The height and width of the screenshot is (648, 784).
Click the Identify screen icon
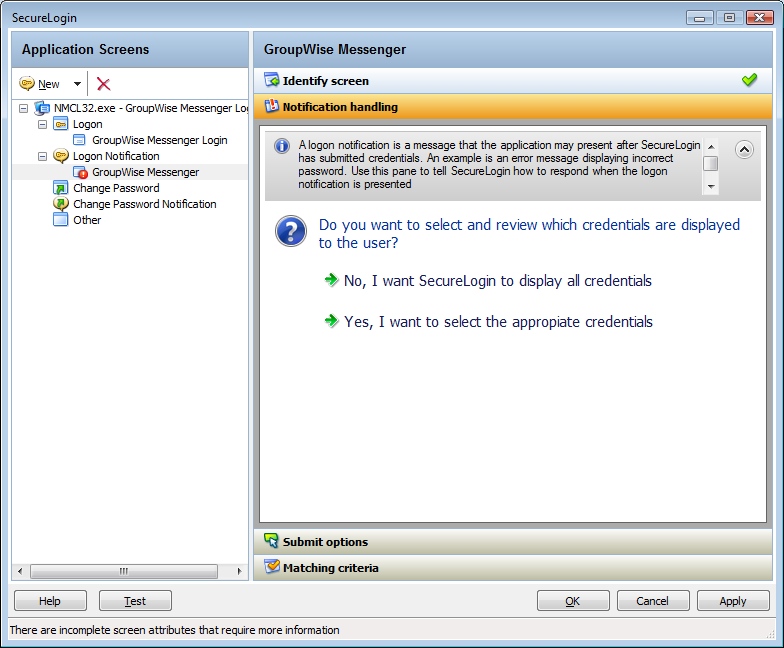(x=272, y=80)
